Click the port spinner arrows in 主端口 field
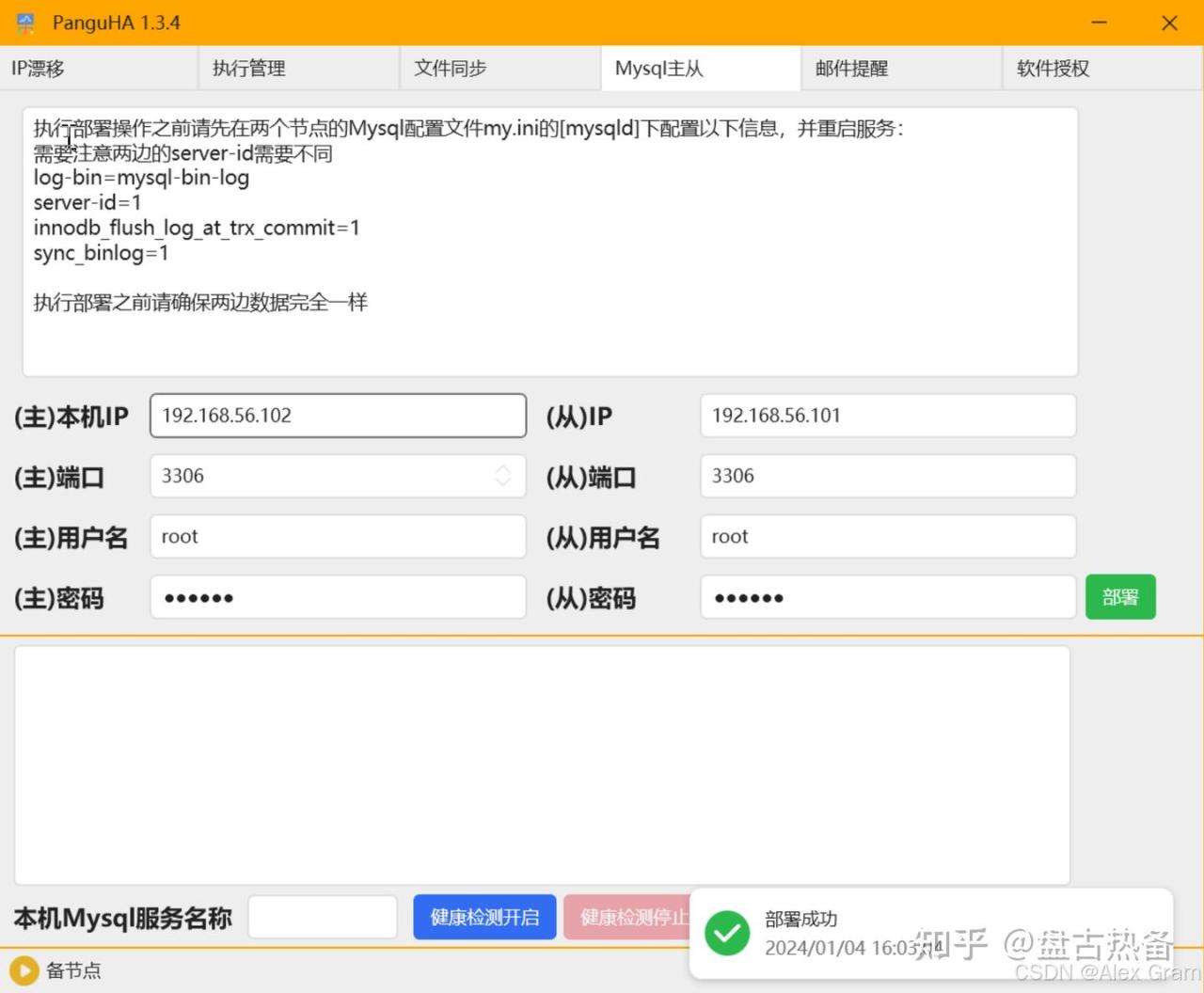The image size is (1204, 993). pos(503,476)
